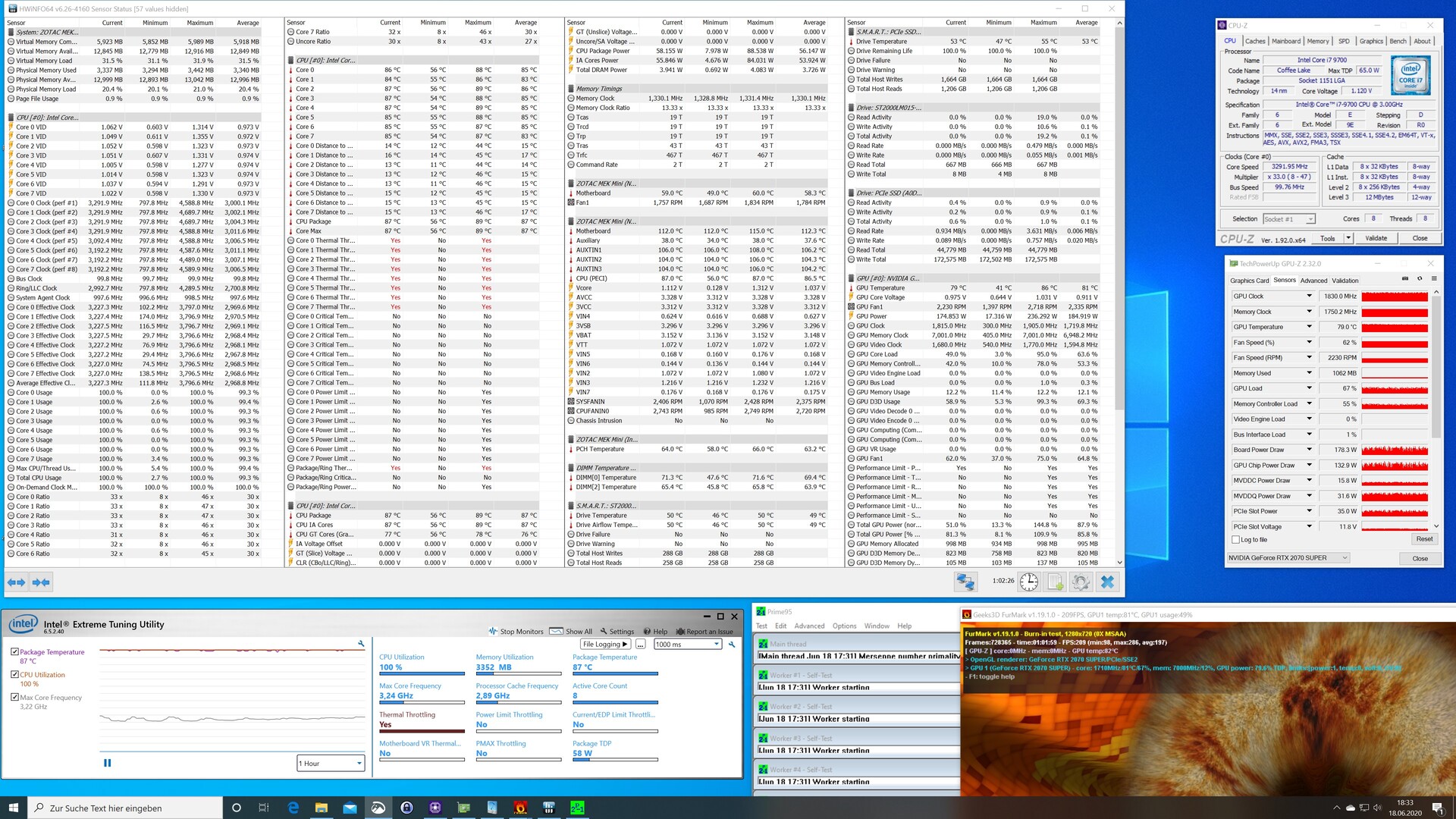This screenshot has height=819, width=1456.
Task: Open Prime95 Options menu
Action: (844, 626)
